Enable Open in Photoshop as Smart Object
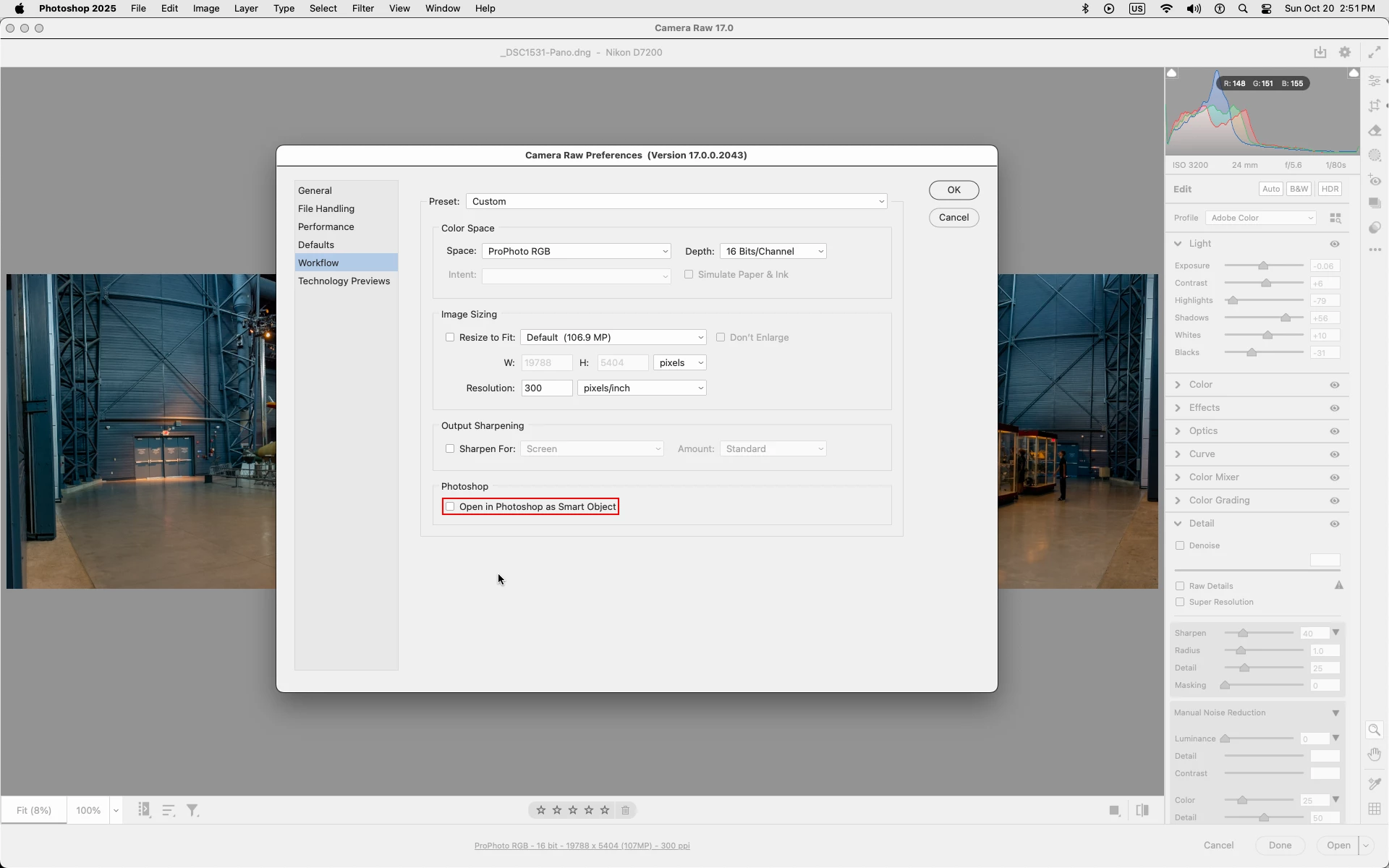The image size is (1389, 868). pos(450,507)
